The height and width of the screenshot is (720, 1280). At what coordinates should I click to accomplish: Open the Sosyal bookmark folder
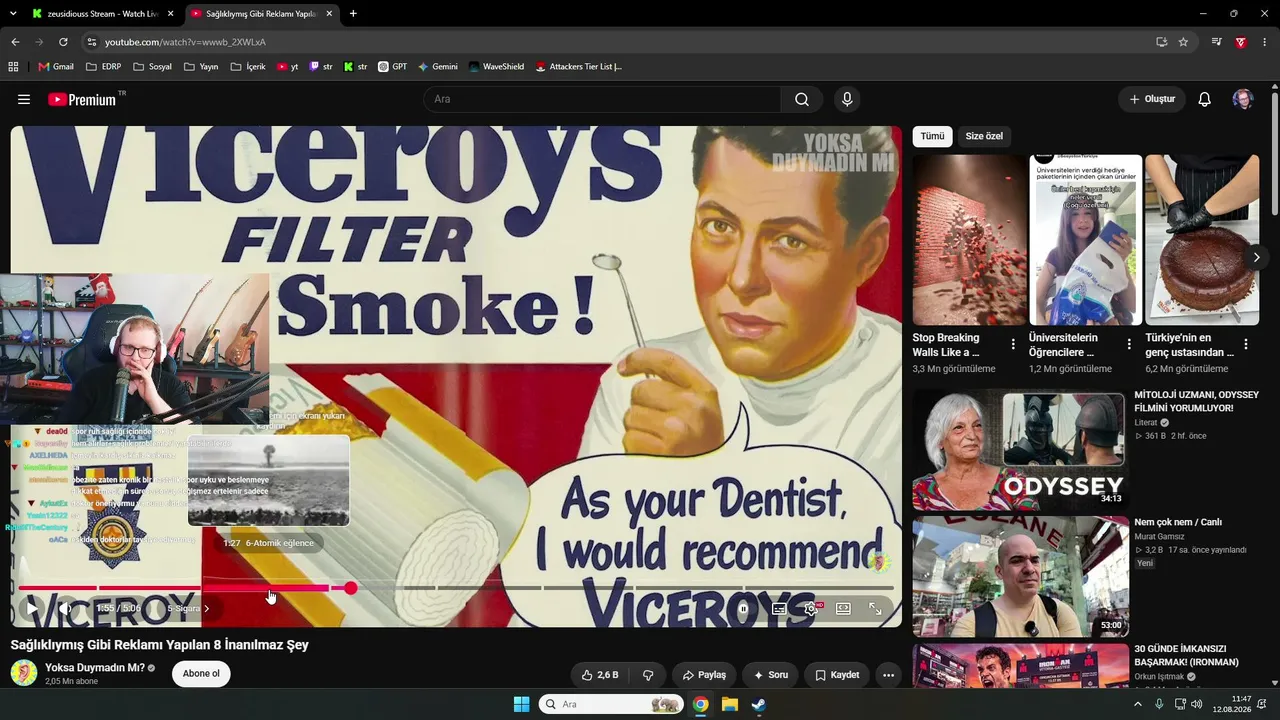pos(152,67)
